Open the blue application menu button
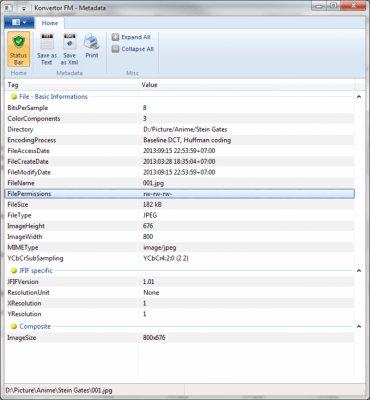370x400 pixels. pyautogui.click(x=19, y=22)
